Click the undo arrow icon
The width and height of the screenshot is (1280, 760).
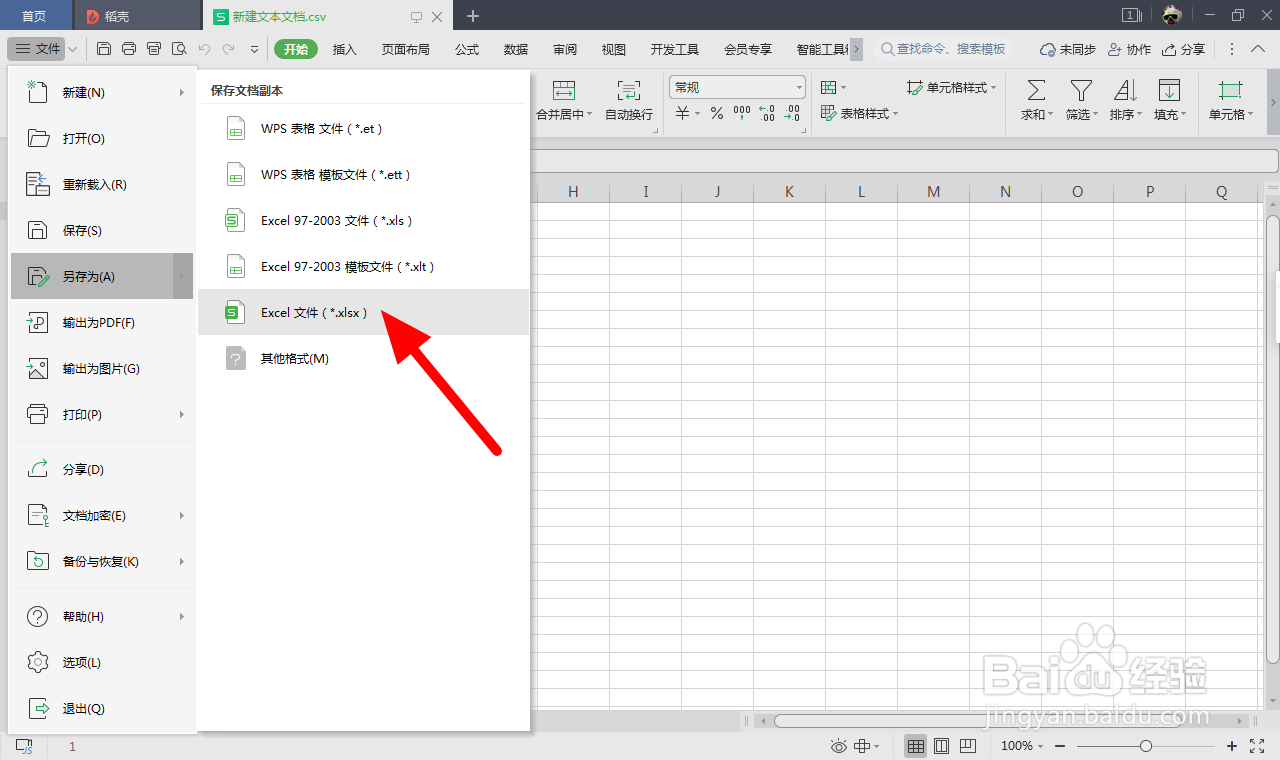pyautogui.click(x=204, y=49)
